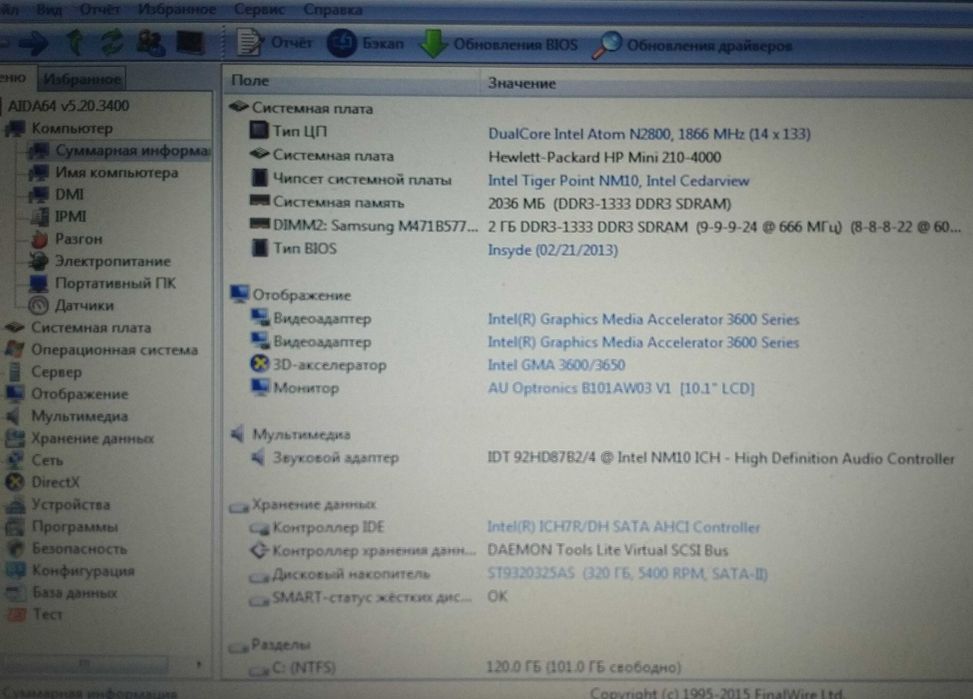Open Intel Tiger Point NM10 chipset link
The image size is (973, 699).
click(x=619, y=181)
